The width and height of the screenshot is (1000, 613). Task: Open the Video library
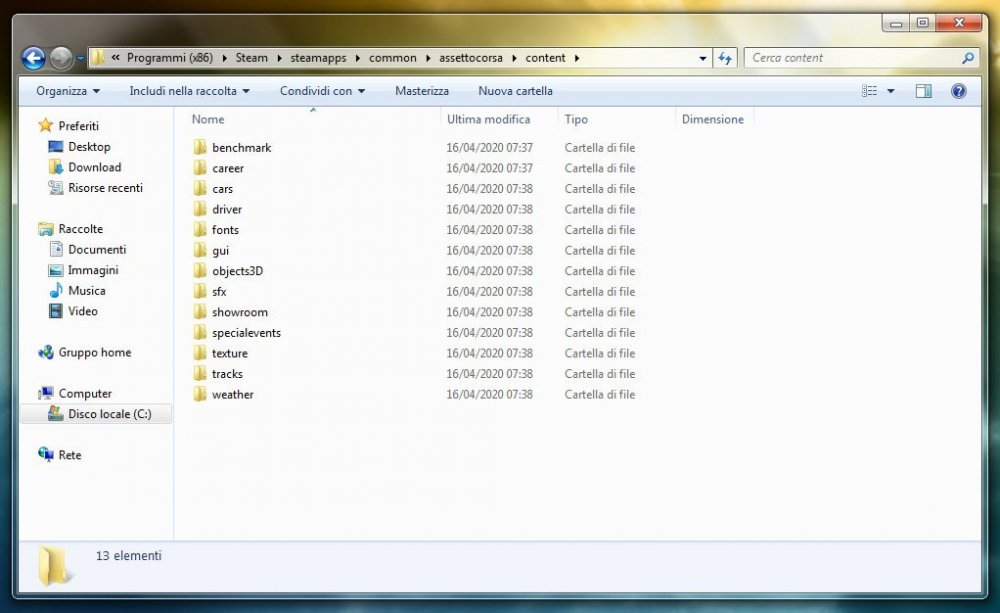click(73, 311)
